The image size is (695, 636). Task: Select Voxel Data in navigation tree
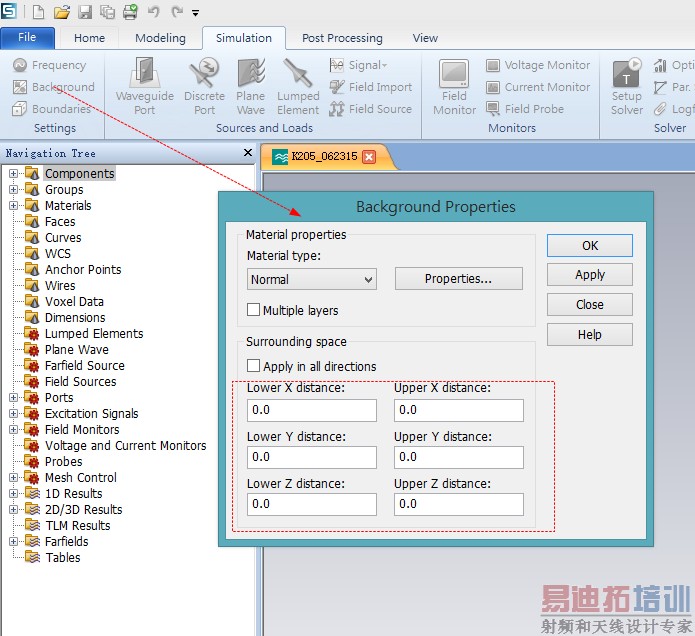click(x=74, y=301)
